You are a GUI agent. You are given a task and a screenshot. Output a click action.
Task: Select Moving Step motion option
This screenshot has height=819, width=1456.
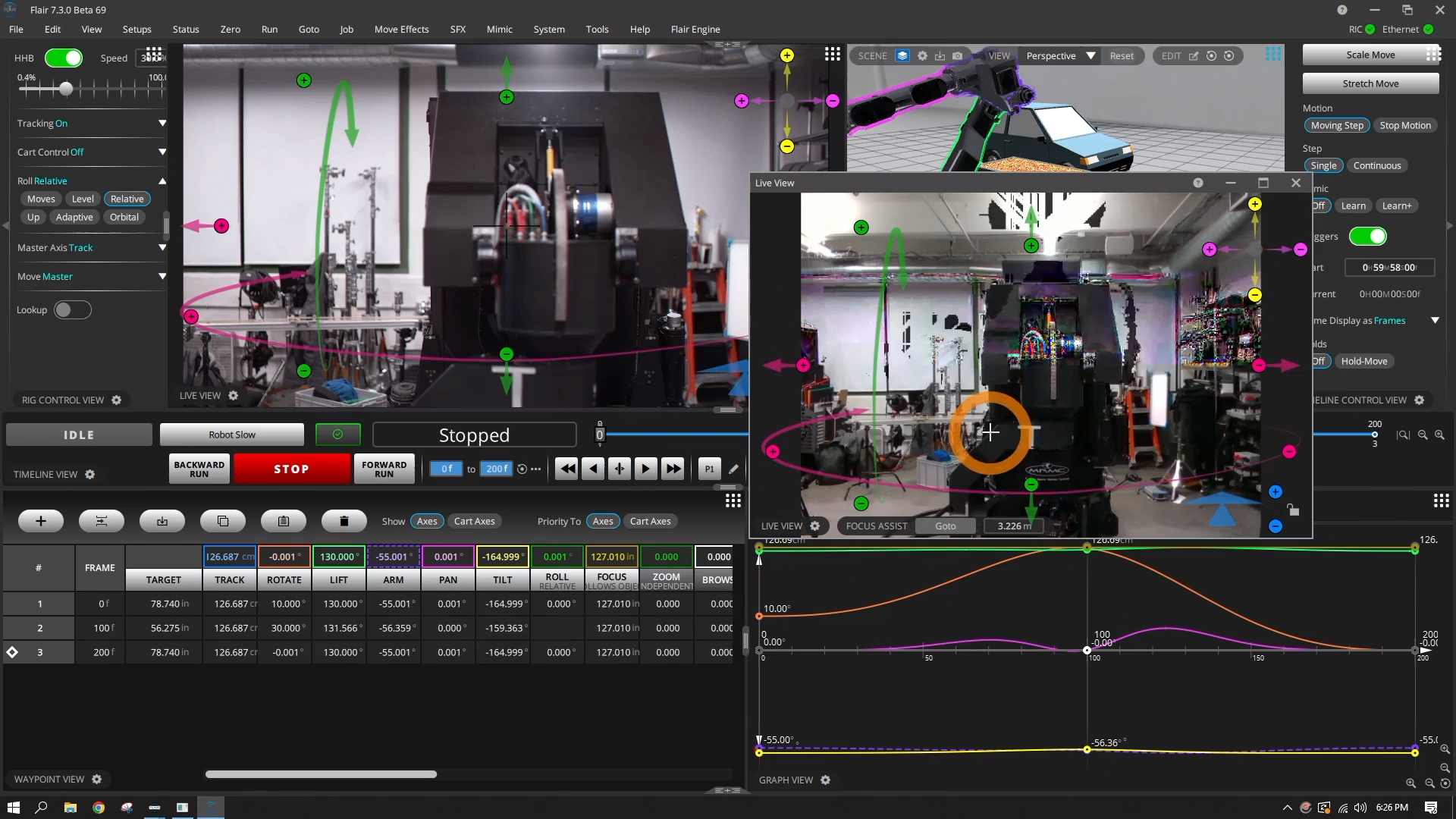click(1337, 125)
